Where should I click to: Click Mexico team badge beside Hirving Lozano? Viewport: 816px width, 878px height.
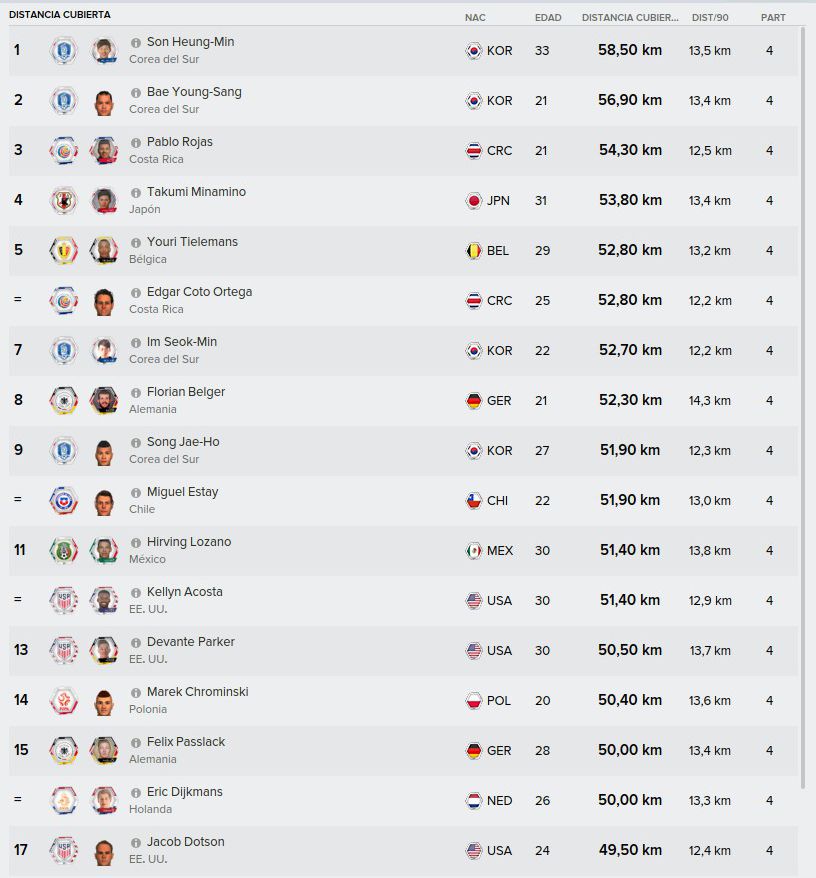coord(63,550)
